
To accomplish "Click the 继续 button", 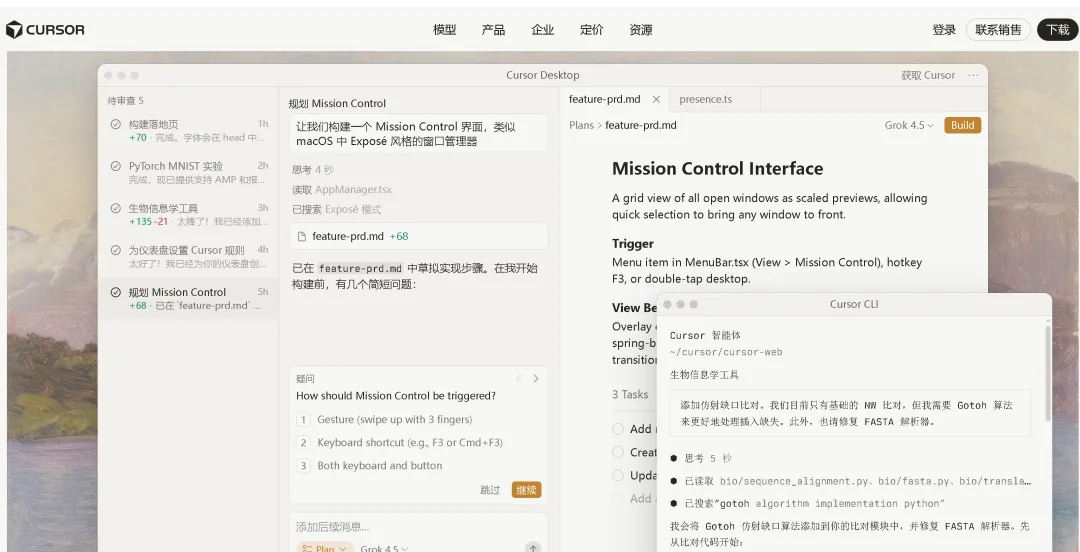I will [x=526, y=490].
